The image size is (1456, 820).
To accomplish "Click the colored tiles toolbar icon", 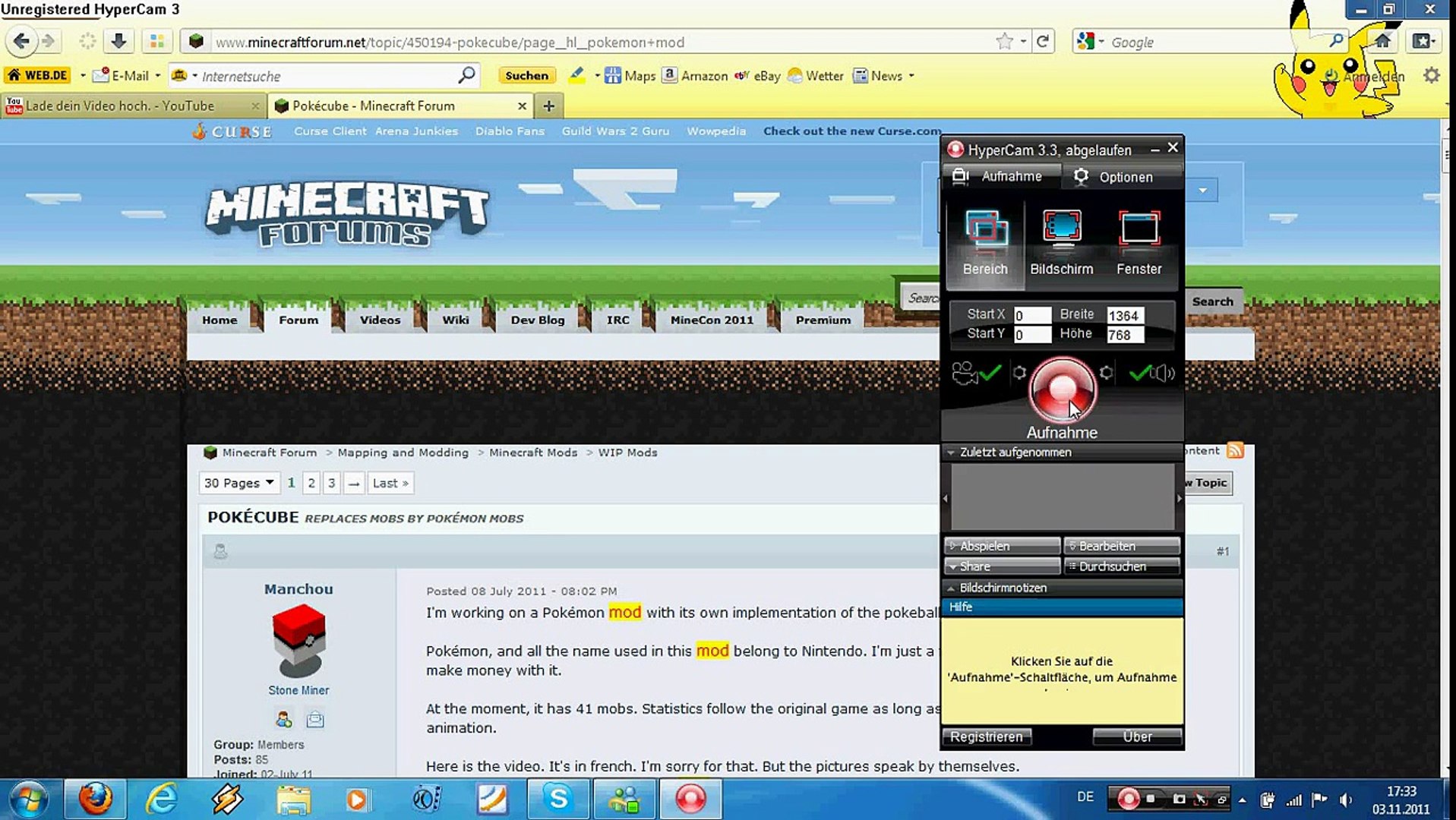I will click(157, 41).
